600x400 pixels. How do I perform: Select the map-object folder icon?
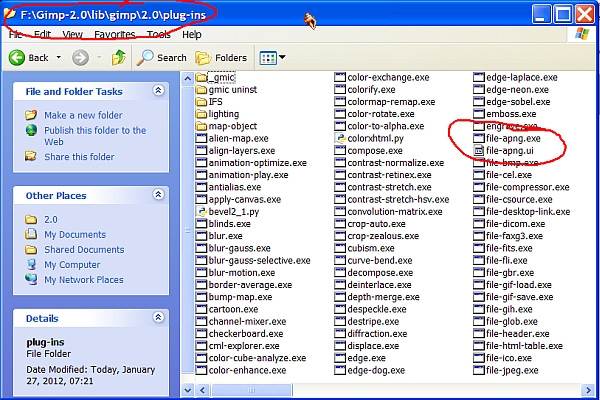201,126
